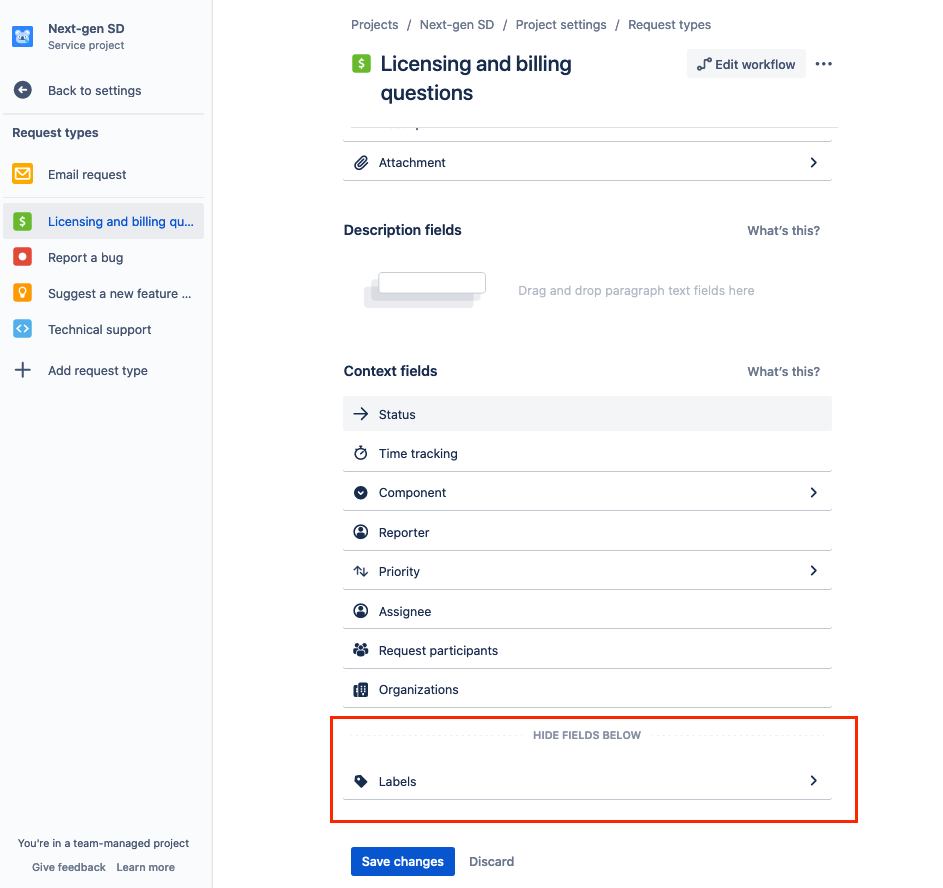
Task: Open the Project settings breadcrumb link
Action: coord(561,25)
